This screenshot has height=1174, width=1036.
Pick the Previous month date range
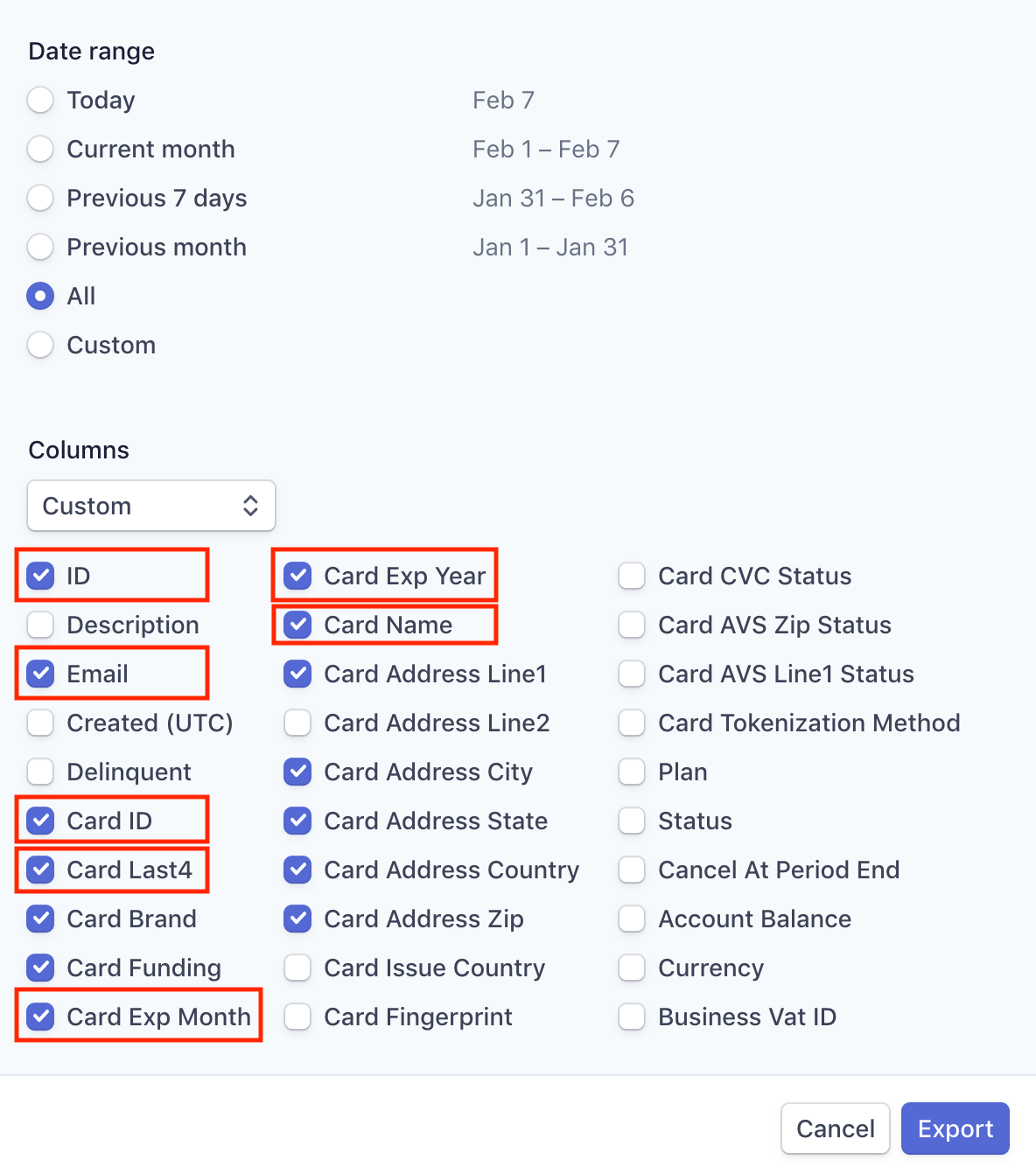(x=40, y=247)
